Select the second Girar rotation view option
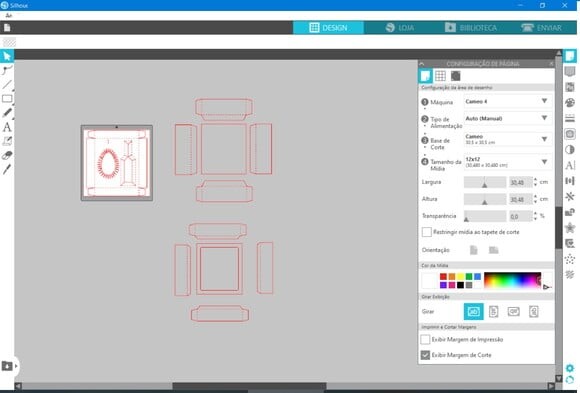Image resolution: width=580 pixels, height=393 pixels. [493, 312]
